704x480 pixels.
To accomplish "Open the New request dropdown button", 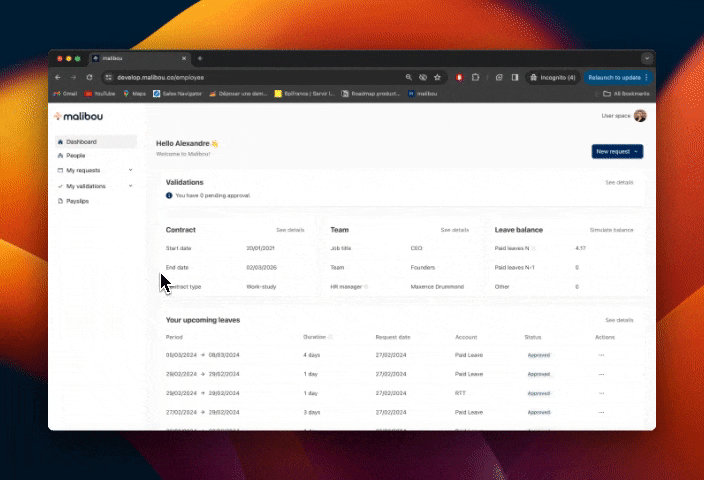I will pos(617,151).
